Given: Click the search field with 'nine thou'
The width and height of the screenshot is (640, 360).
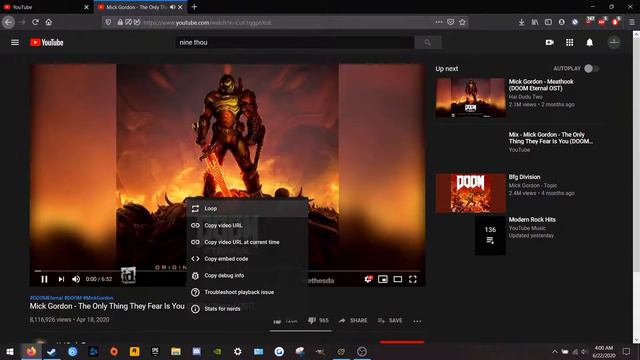Looking at the screenshot, I should click(x=295, y=42).
